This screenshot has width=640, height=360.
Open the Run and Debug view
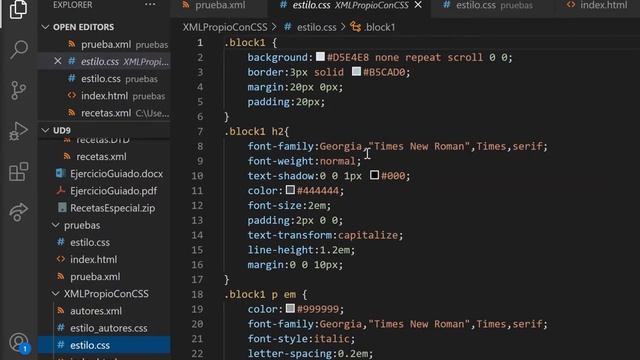click(x=18, y=131)
